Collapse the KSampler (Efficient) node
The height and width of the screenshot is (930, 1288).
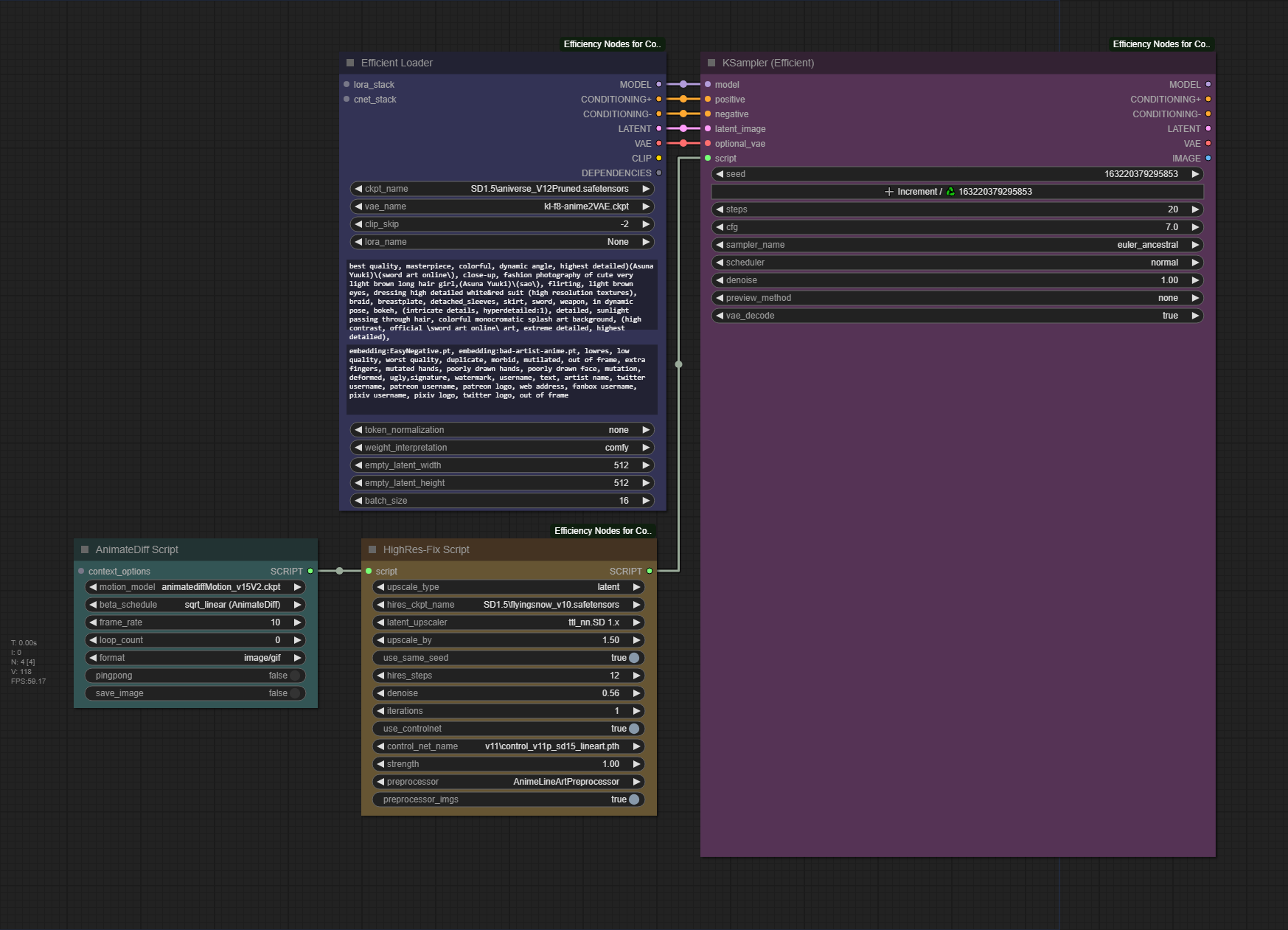pyautogui.click(x=711, y=63)
